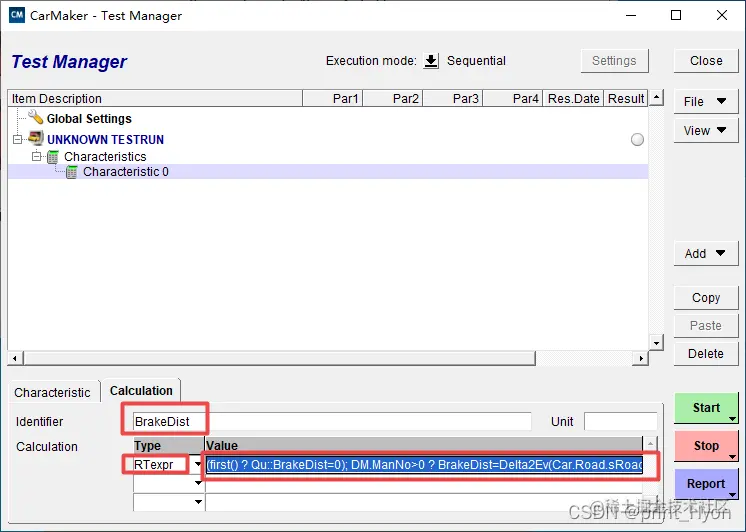The height and width of the screenshot is (532, 746).
Task: Click the UNKNOWN TESTRUN result status circle
Action: (637, 139)
